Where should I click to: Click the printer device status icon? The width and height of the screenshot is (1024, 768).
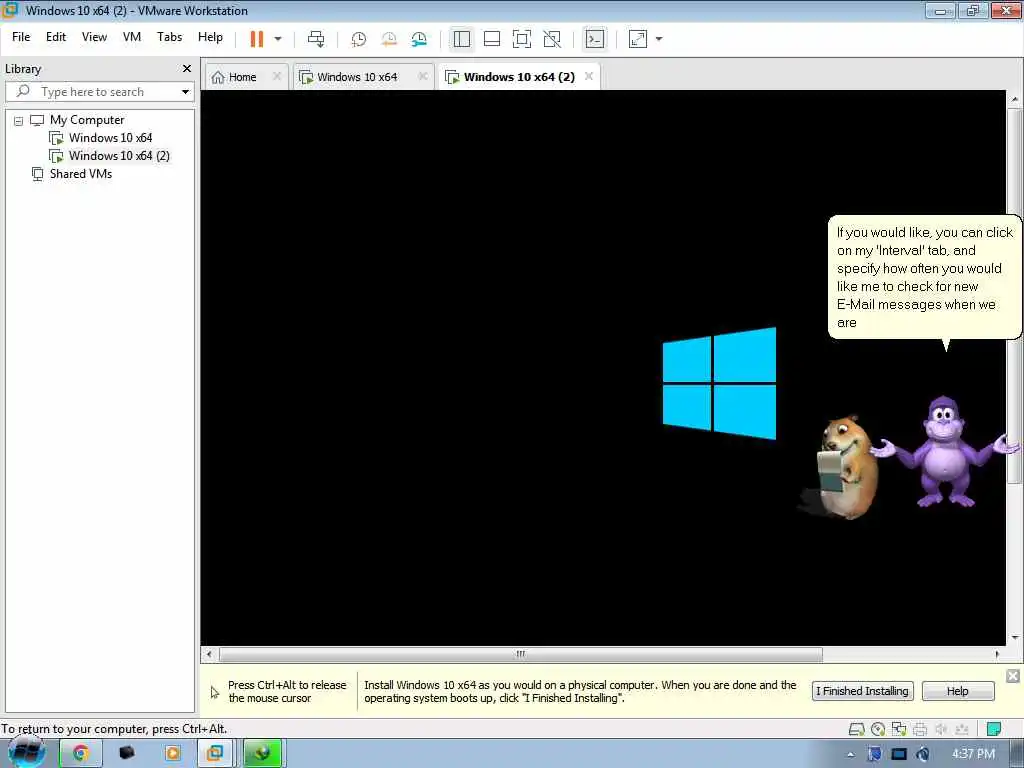pyautogui.click(x=920, y=729)
